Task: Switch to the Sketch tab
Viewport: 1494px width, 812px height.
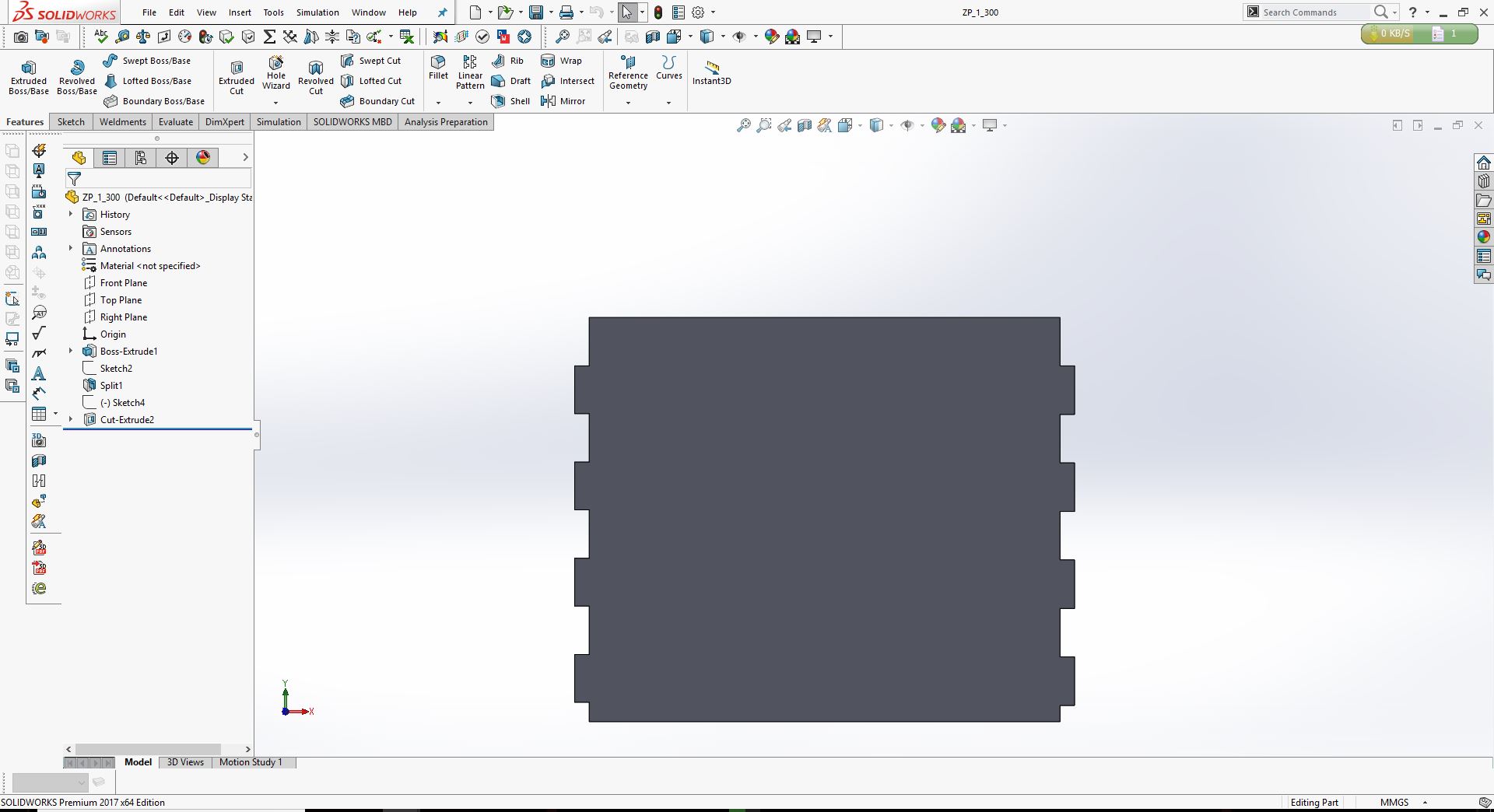Action: point(71,122)
